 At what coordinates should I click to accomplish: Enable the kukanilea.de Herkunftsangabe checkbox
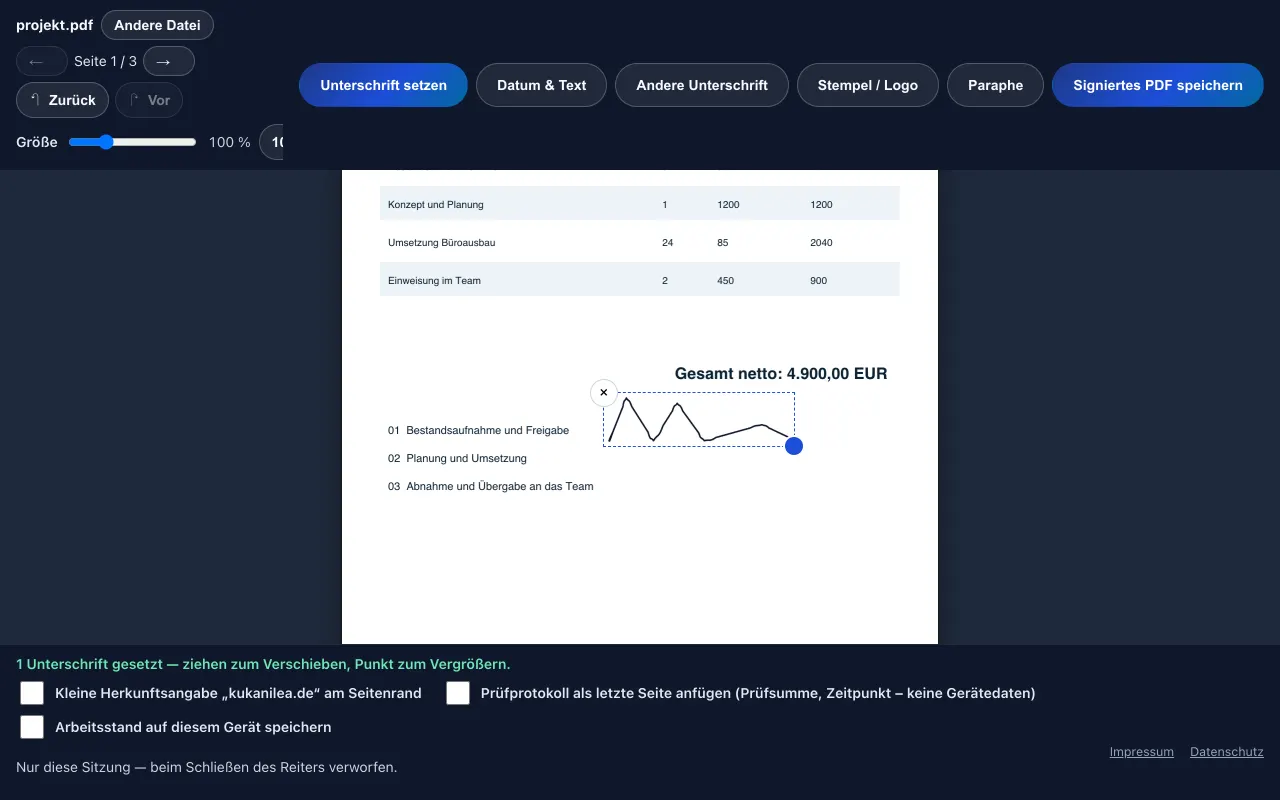coord(32,693)
